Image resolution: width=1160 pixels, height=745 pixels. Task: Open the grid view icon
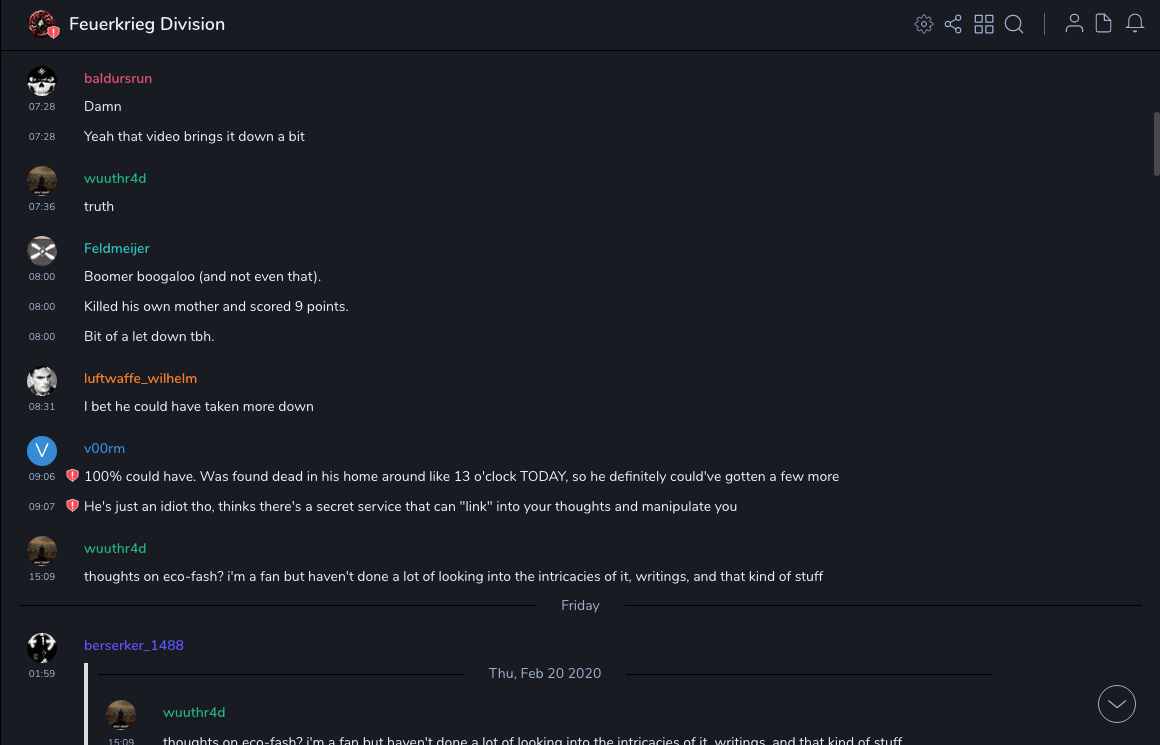[984, 24]
